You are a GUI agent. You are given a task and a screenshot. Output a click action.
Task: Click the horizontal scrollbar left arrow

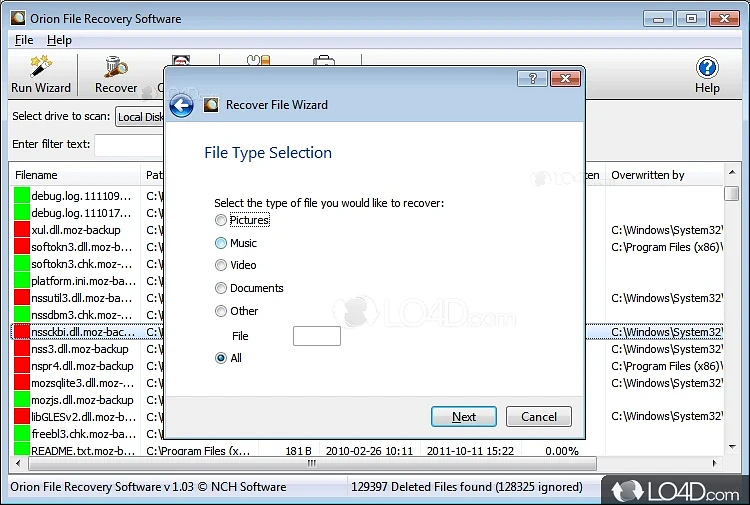tap(18, 463)
